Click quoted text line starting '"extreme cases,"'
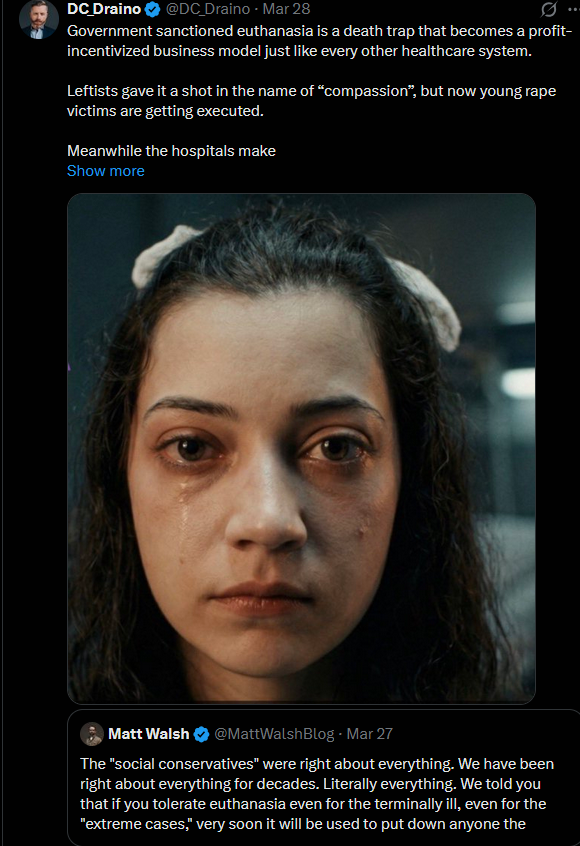Viewport: 580px width, 846px height. point(303,824)
